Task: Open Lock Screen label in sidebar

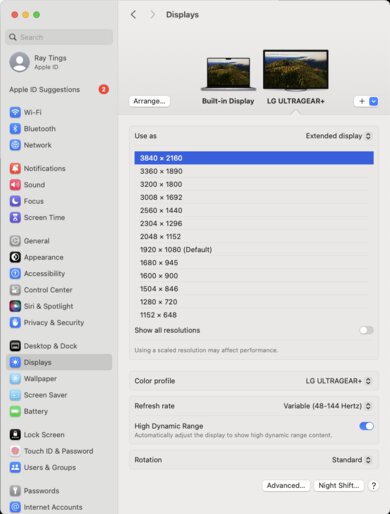Action: (x=44, y=434)
